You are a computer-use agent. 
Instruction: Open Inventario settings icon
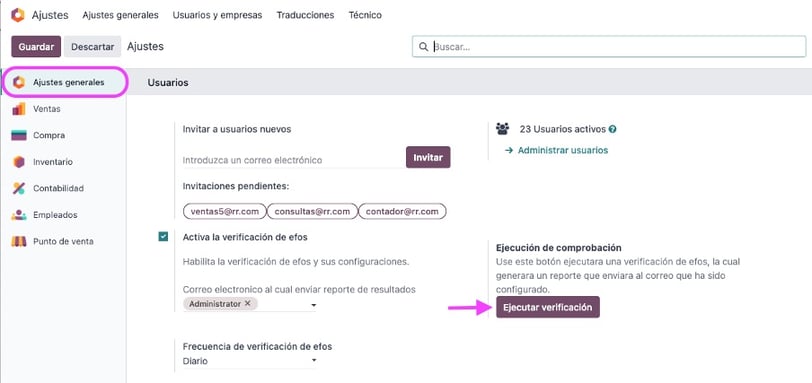pyautogui.click(x=19, y=162)
